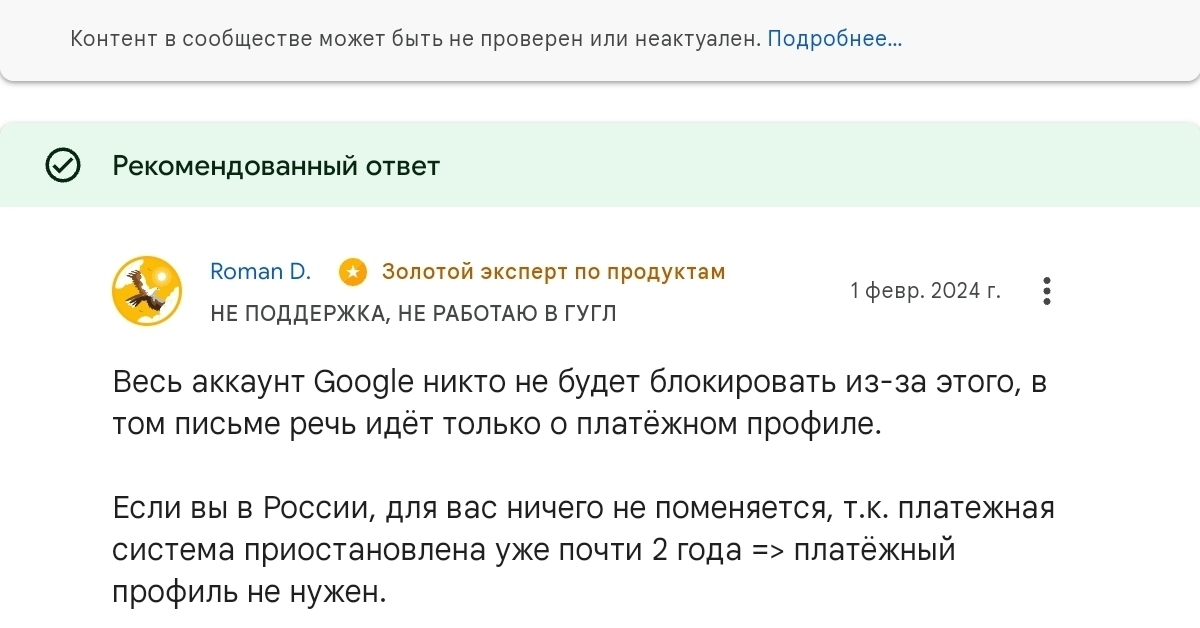The width and height of the screenshot is (1200, 628).
Task: Click the post date 1 февр. 2024 г.
Action: point(924,291)
